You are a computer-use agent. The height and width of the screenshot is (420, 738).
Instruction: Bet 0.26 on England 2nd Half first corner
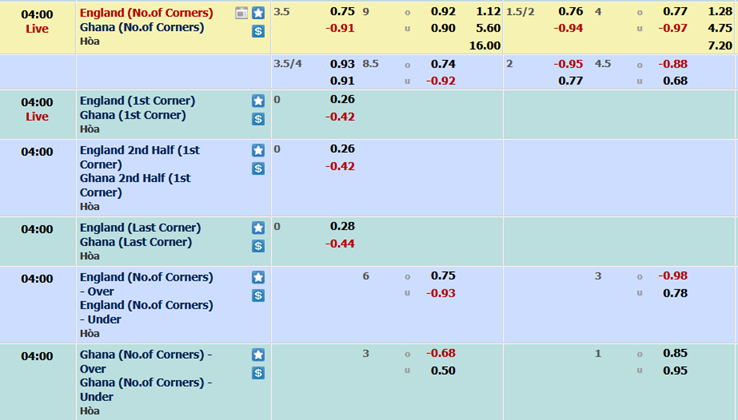[342, 149]
